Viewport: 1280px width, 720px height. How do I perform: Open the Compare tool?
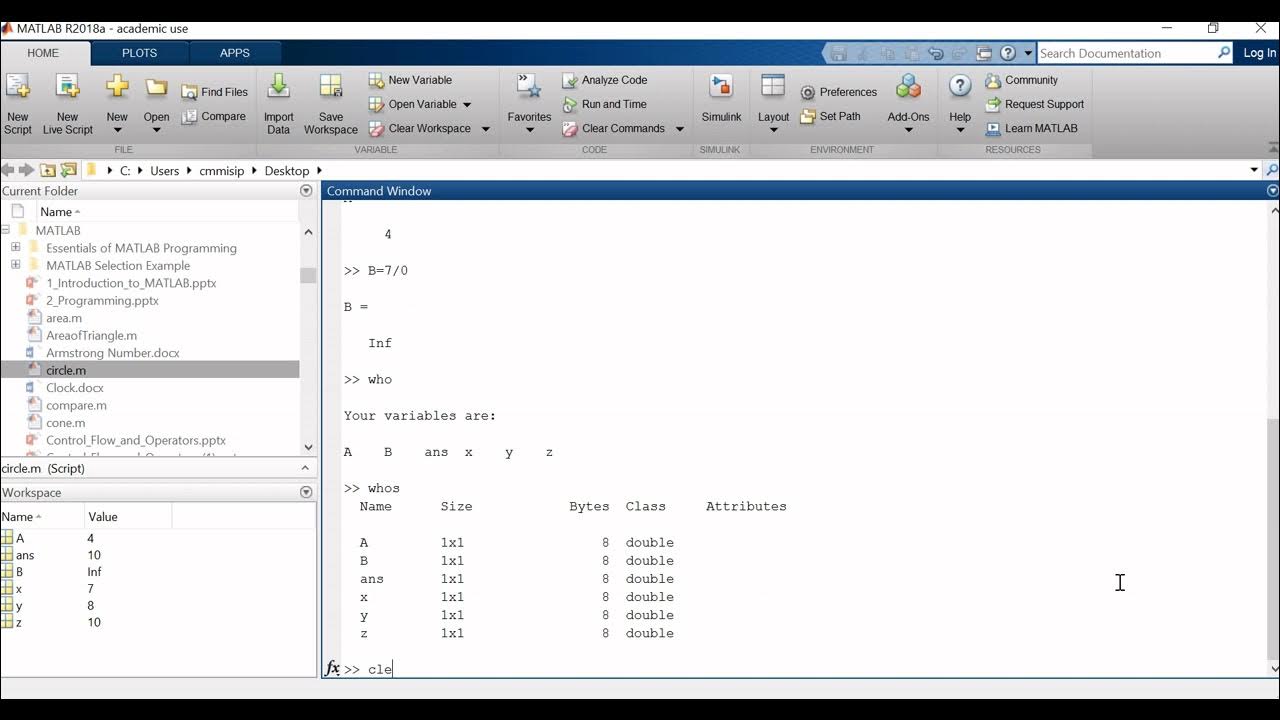214,117
